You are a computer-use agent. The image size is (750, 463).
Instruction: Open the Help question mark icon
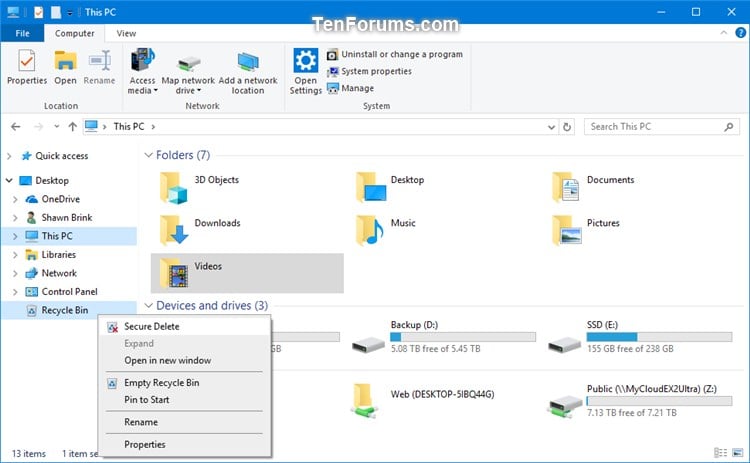tap(740, 33)
